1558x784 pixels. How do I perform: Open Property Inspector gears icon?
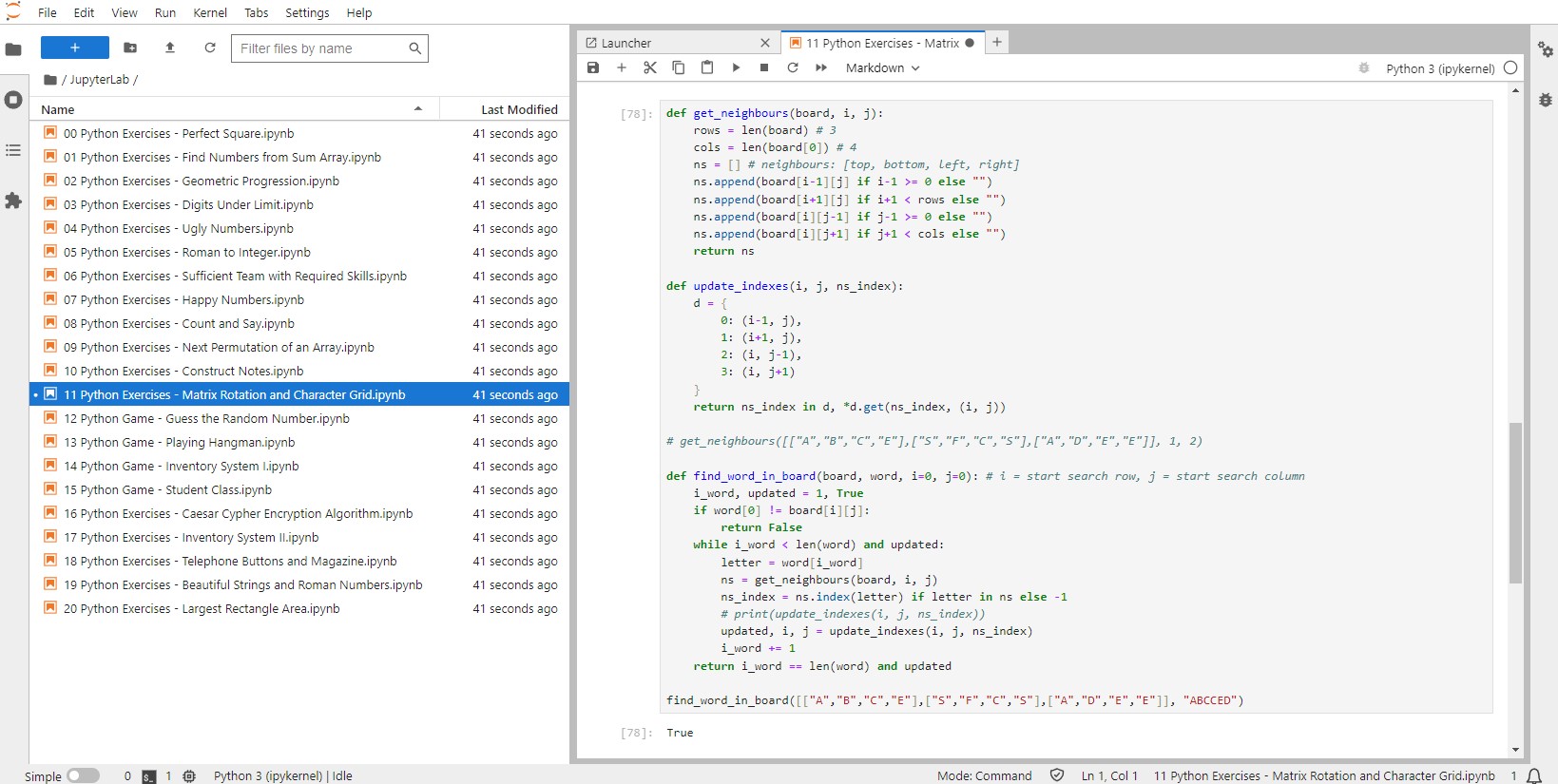coord(1546,49)
